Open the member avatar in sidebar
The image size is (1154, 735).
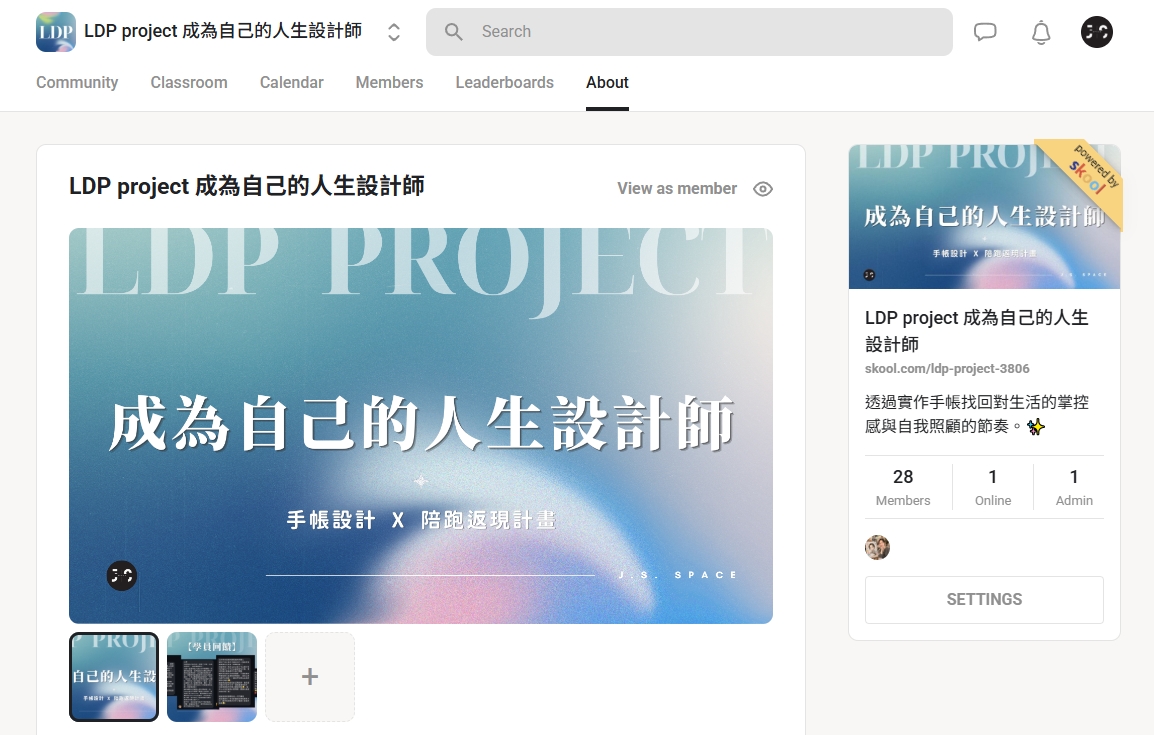[x=877, y=547]
